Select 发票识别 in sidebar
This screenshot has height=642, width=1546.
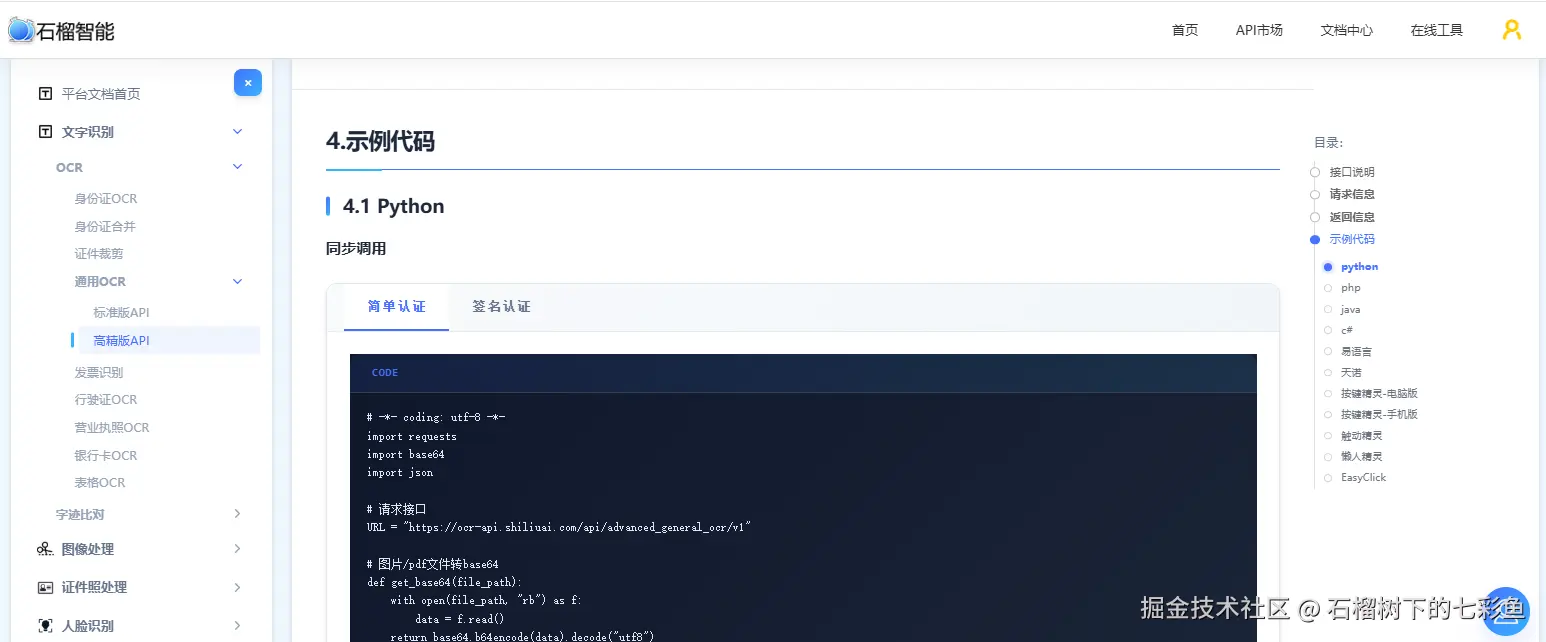[99, 373]
